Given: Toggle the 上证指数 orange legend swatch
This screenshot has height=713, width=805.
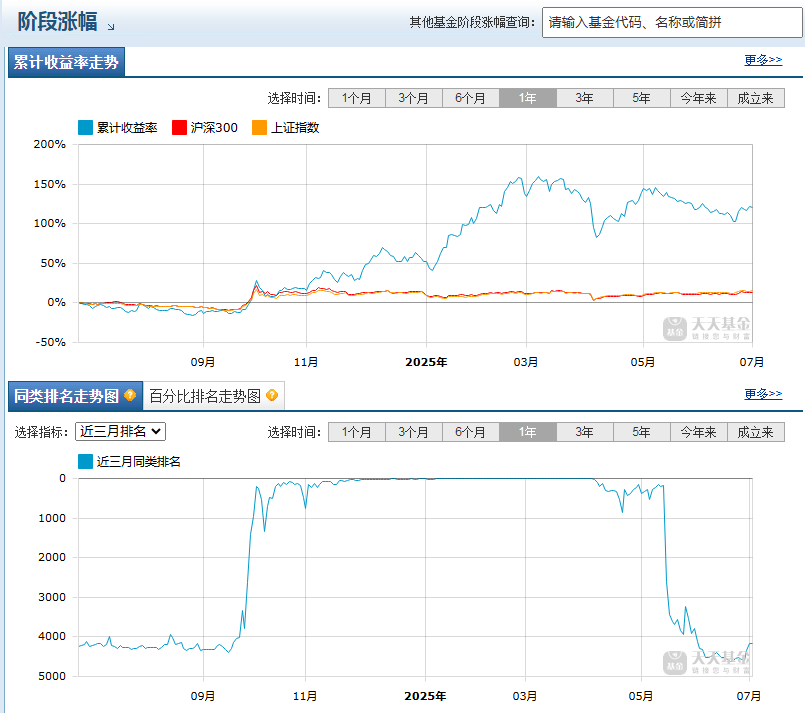Looking at the screenshot, I should pyautogui.click(x=259, y=127).
